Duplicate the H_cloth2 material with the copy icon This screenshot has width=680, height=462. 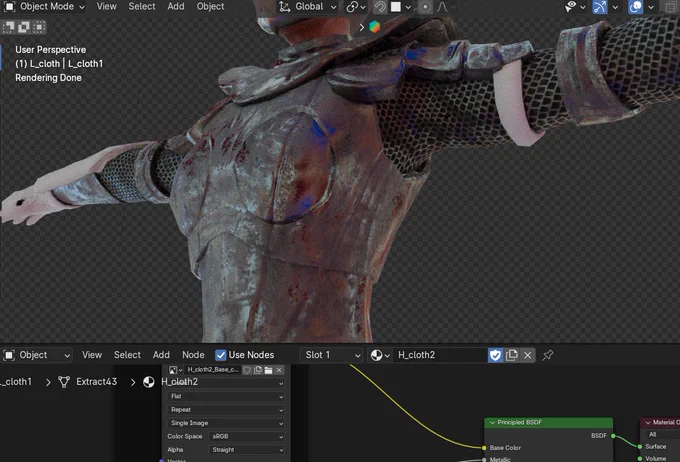tap(512, 355)
